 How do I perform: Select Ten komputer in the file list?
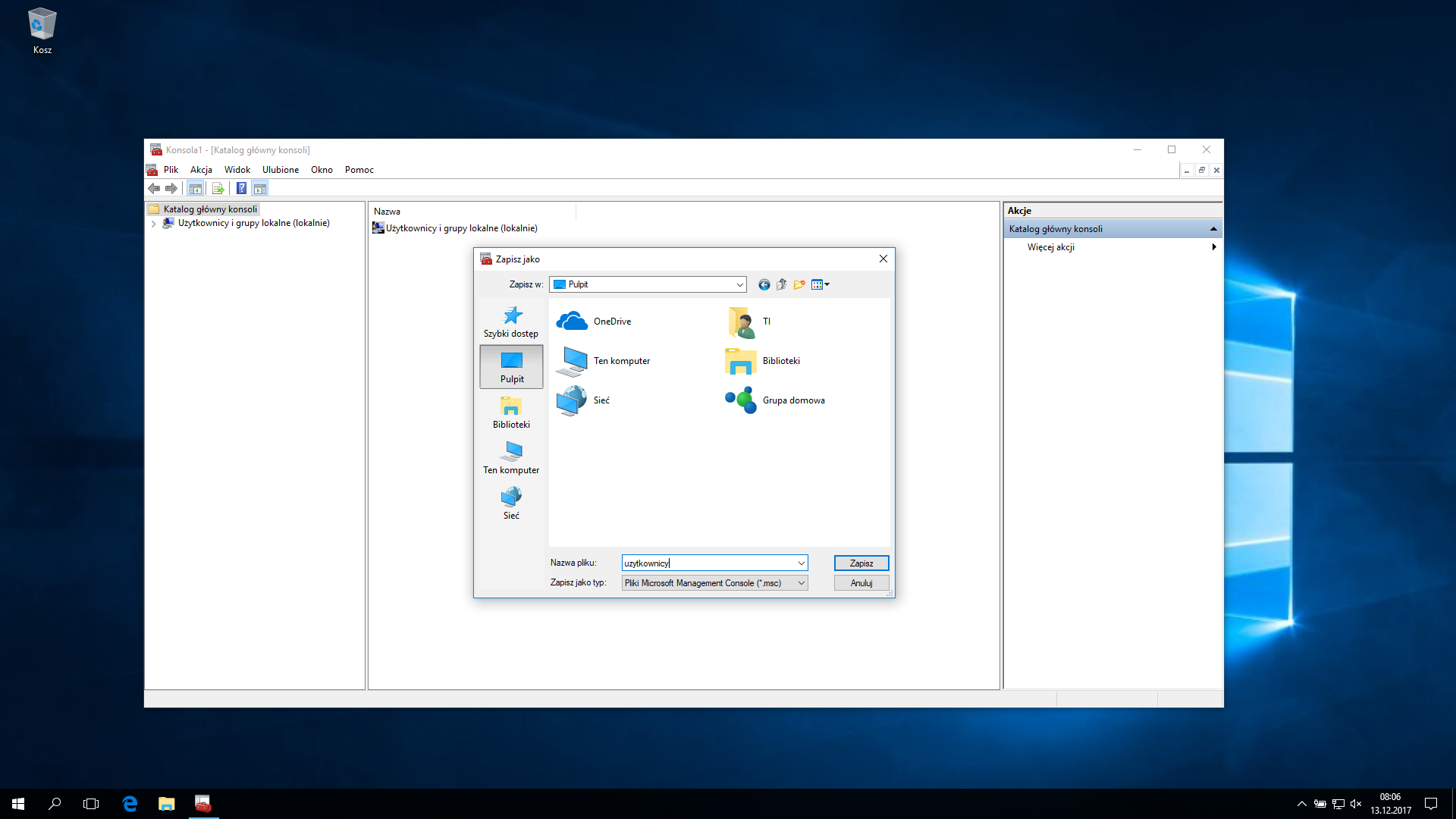pyautogui.click(x=603, y=361)
